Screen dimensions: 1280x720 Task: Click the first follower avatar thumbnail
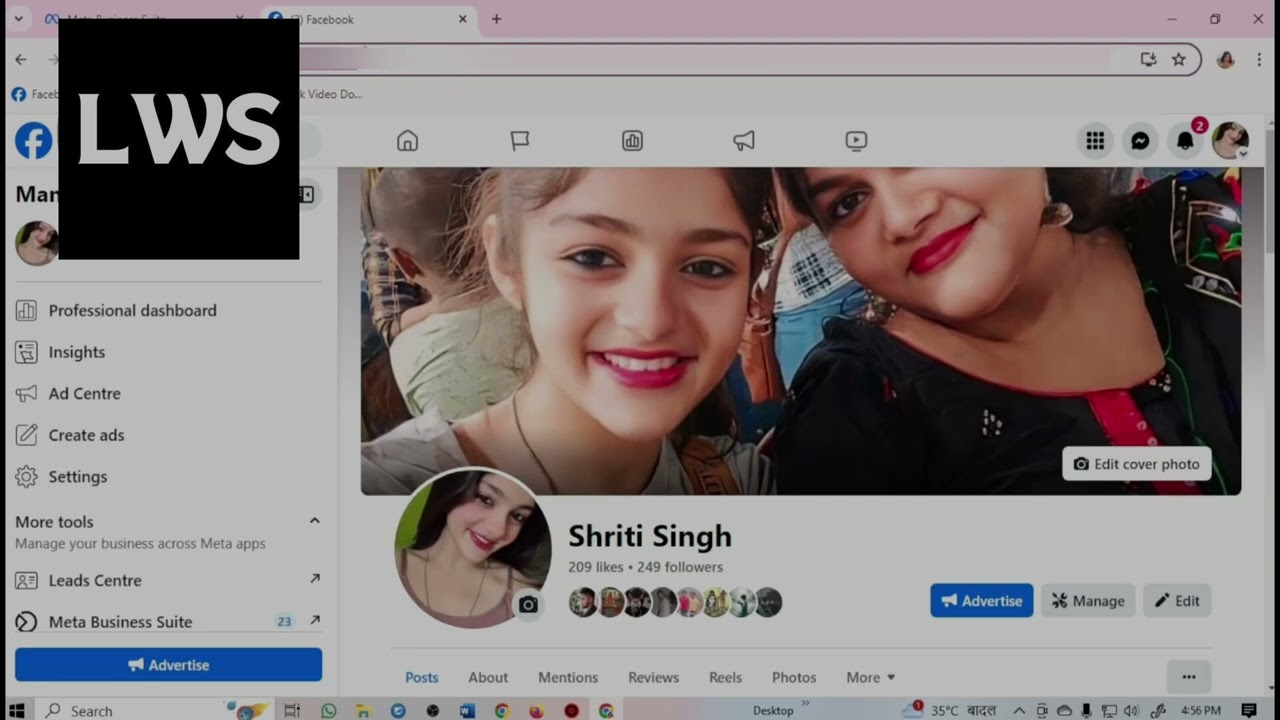pos(583,602)
